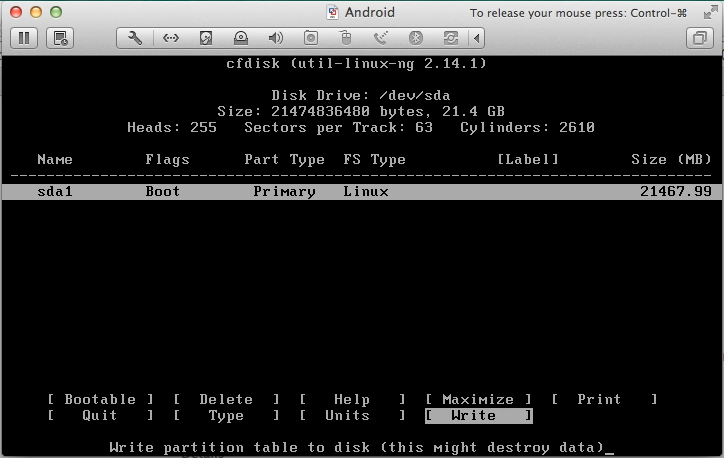The image size is (724, 458).
Task: Pause the Android virtual machine
Action: point(24,38)
